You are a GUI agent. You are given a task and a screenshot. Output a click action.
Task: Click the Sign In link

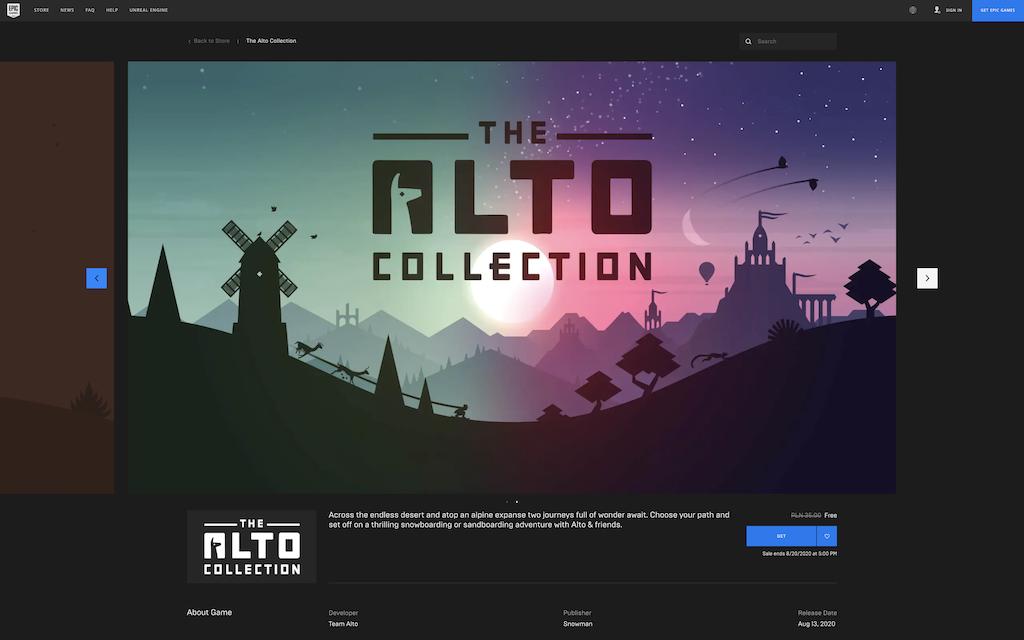[x=953, y=10]
